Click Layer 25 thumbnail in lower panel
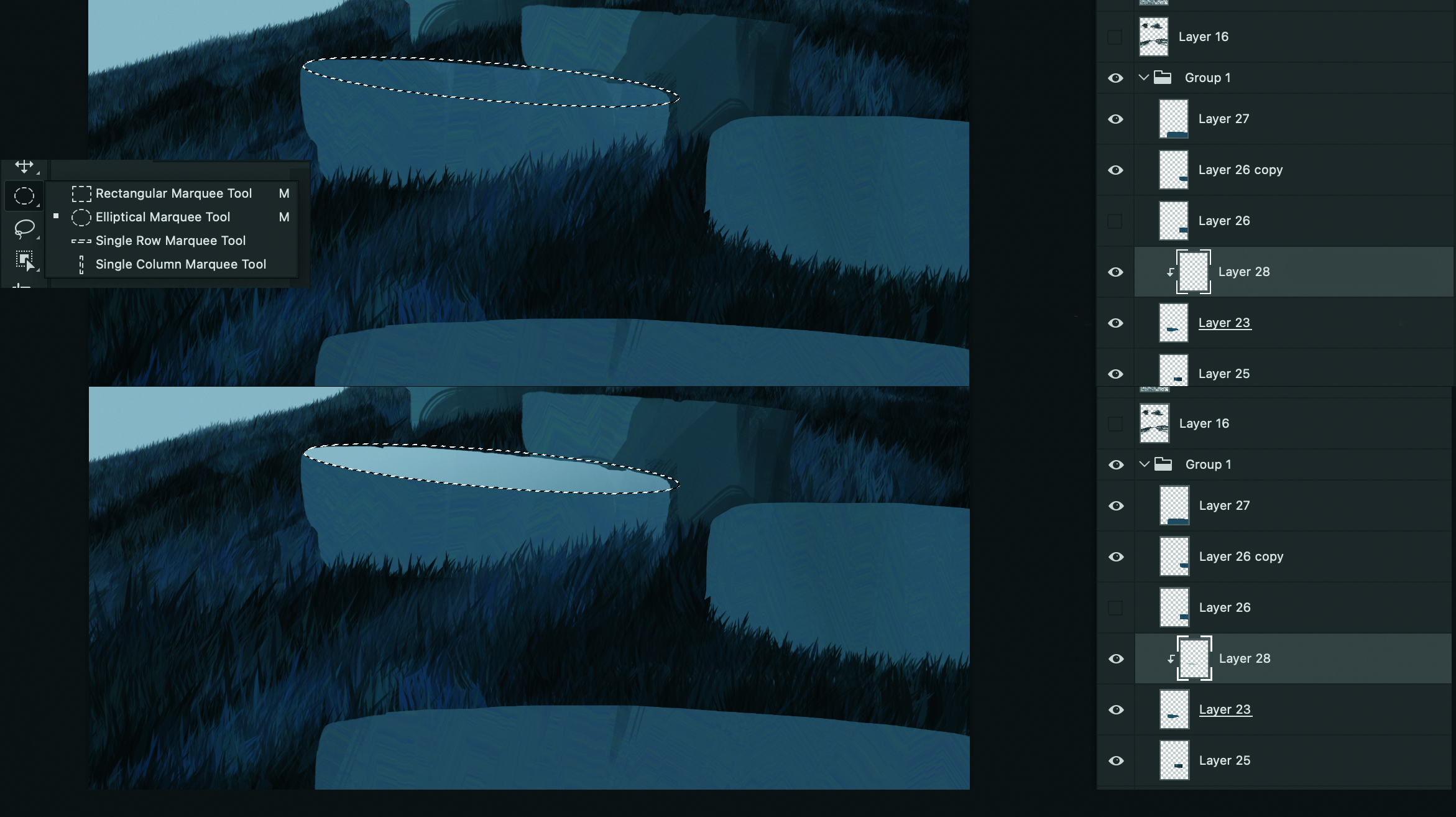The image size is (1456, 817). [1174, 760]
